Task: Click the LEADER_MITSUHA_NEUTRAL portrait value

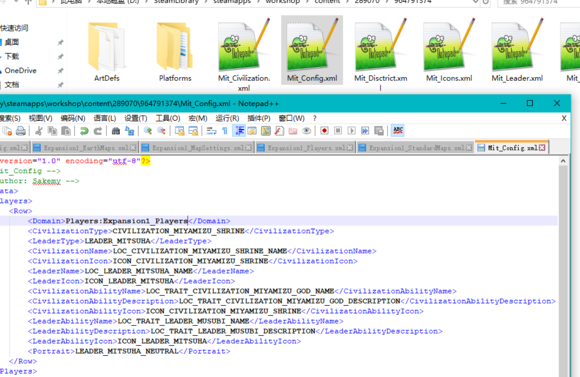Action: coord(127,351)
